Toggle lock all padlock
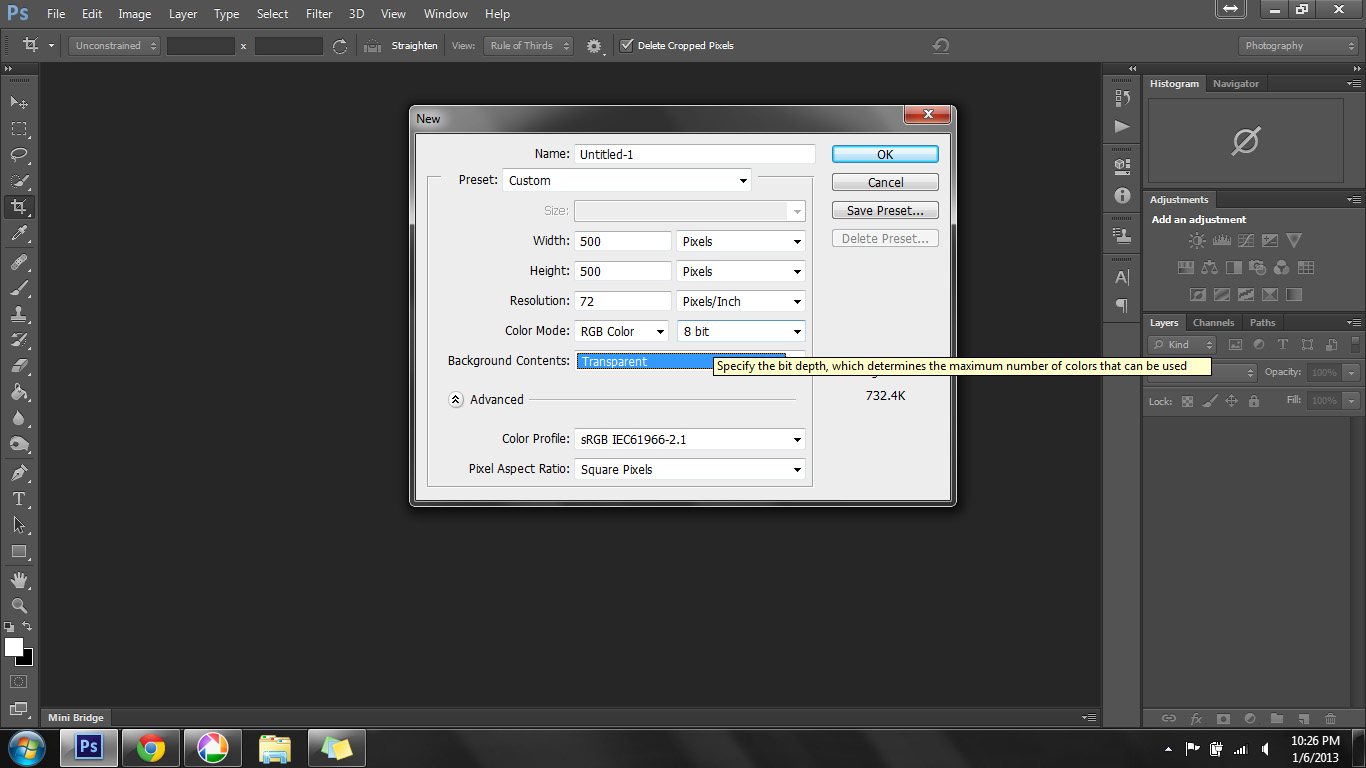 [1254, 401]
